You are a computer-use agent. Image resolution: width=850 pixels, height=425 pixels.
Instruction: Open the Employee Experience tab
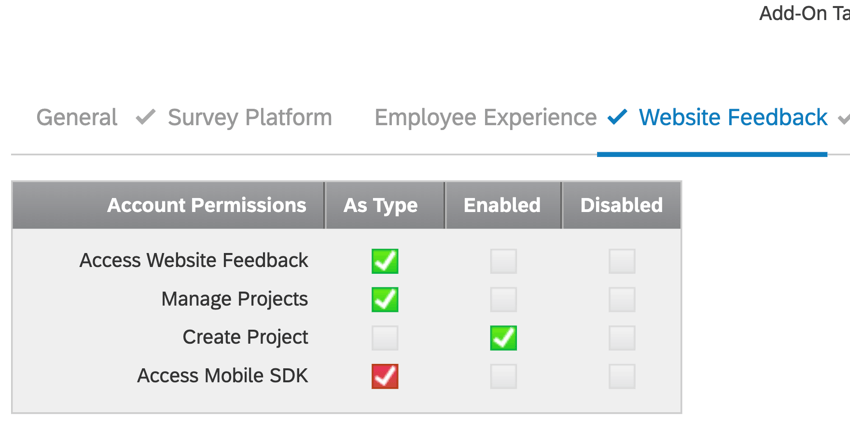pos(485,118)
